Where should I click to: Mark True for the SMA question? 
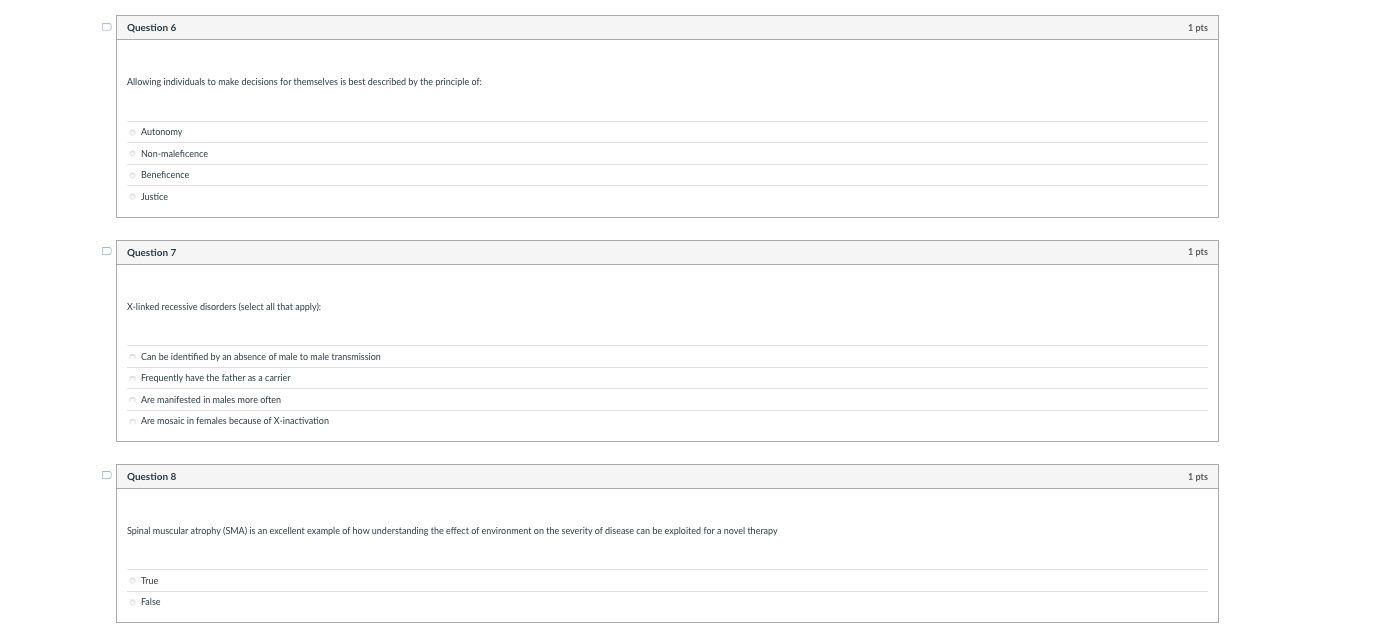[x=132, y=581]
